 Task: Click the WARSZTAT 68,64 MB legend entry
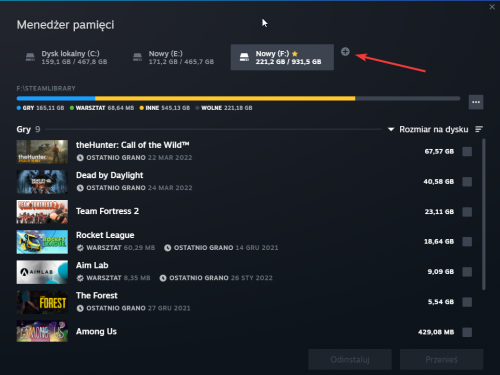[102, 108]
